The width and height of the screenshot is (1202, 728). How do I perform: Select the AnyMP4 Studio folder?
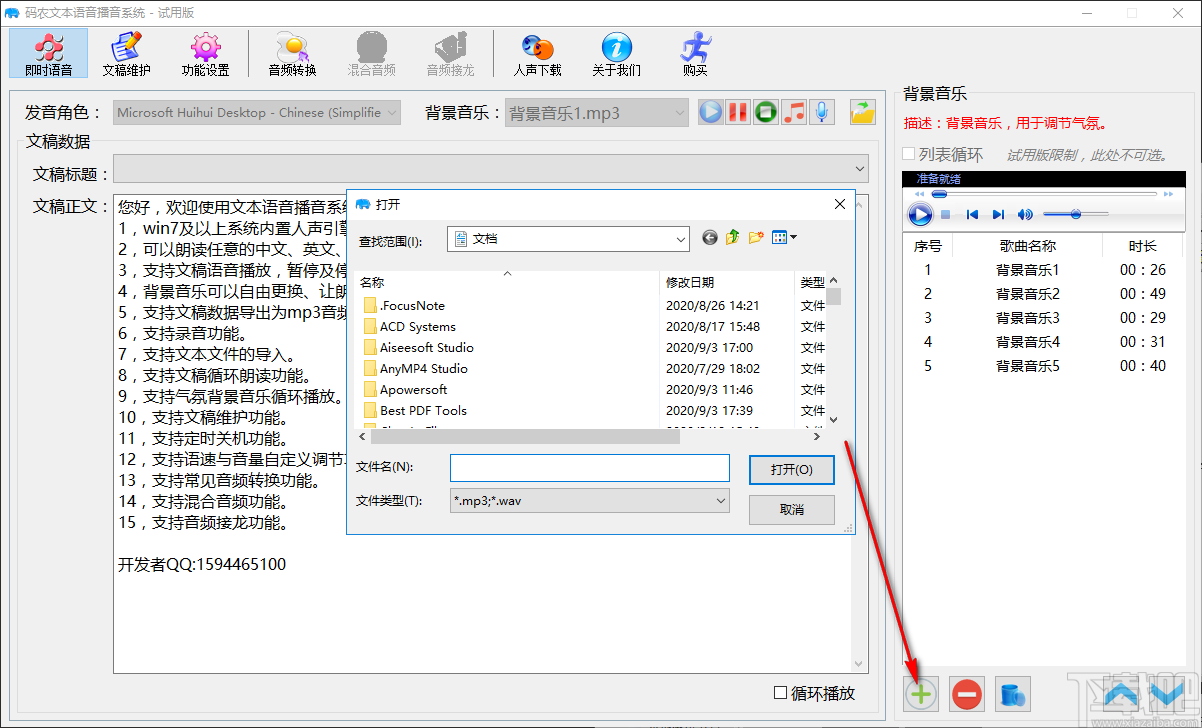click(415, 368)
